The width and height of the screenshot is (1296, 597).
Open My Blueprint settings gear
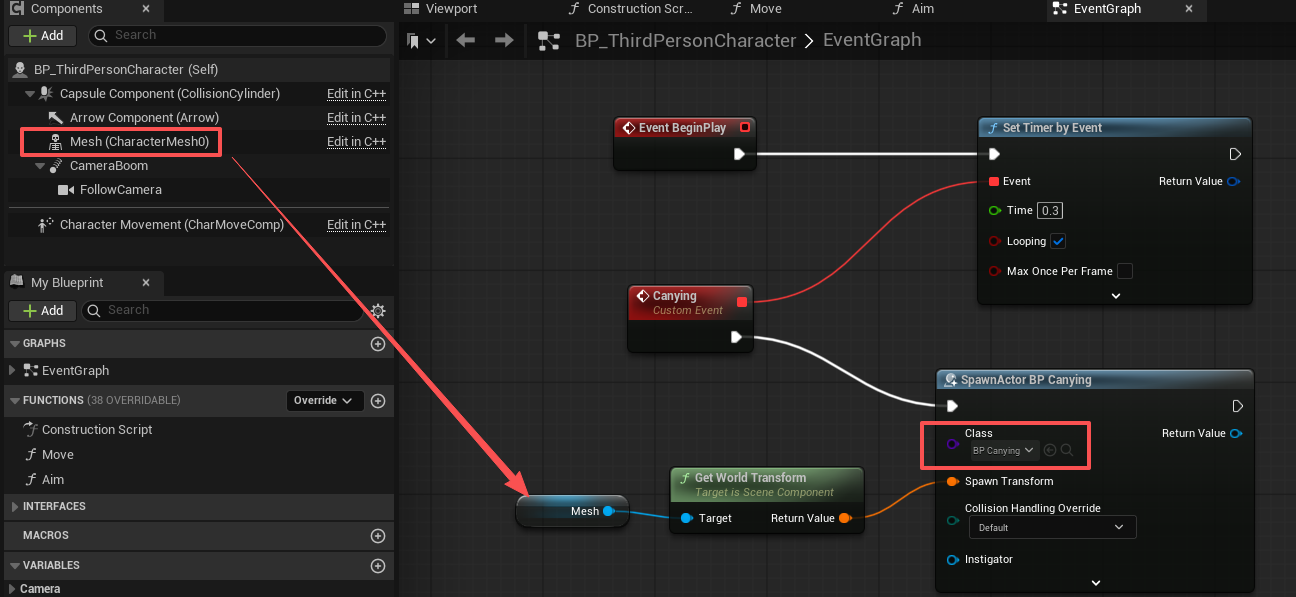point(378,311)
